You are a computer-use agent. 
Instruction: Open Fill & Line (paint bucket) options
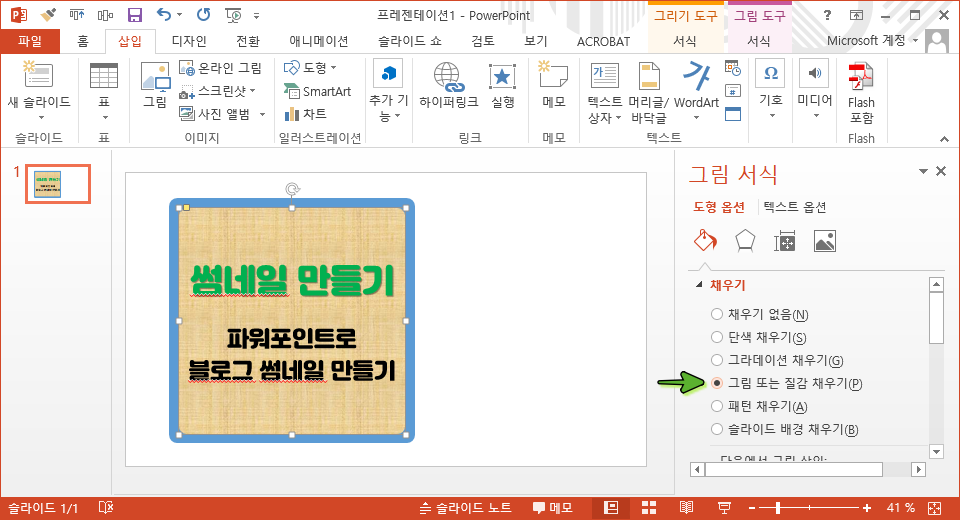pyautogui.click(x=705, y=241)
